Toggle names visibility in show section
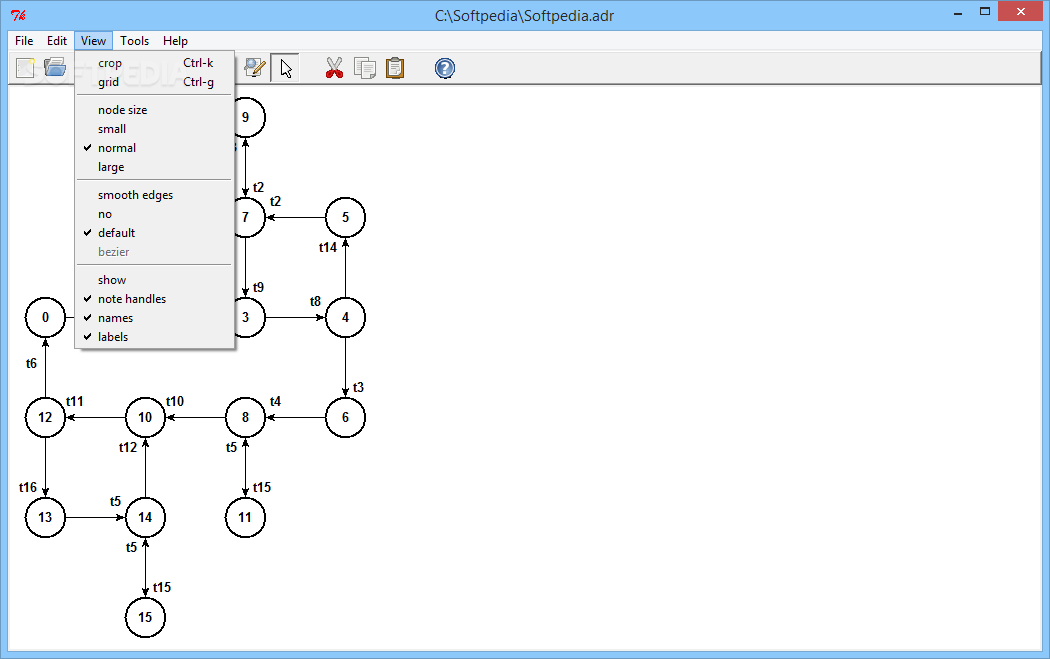The width and height of the screenshot is (1050, 659). point(155,318)
